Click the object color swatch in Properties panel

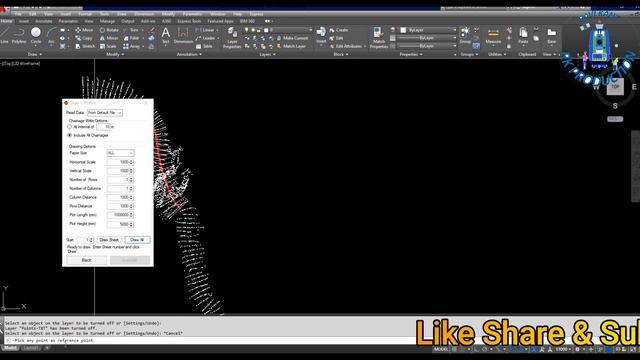pyautogui.click(x=403, y=30)
